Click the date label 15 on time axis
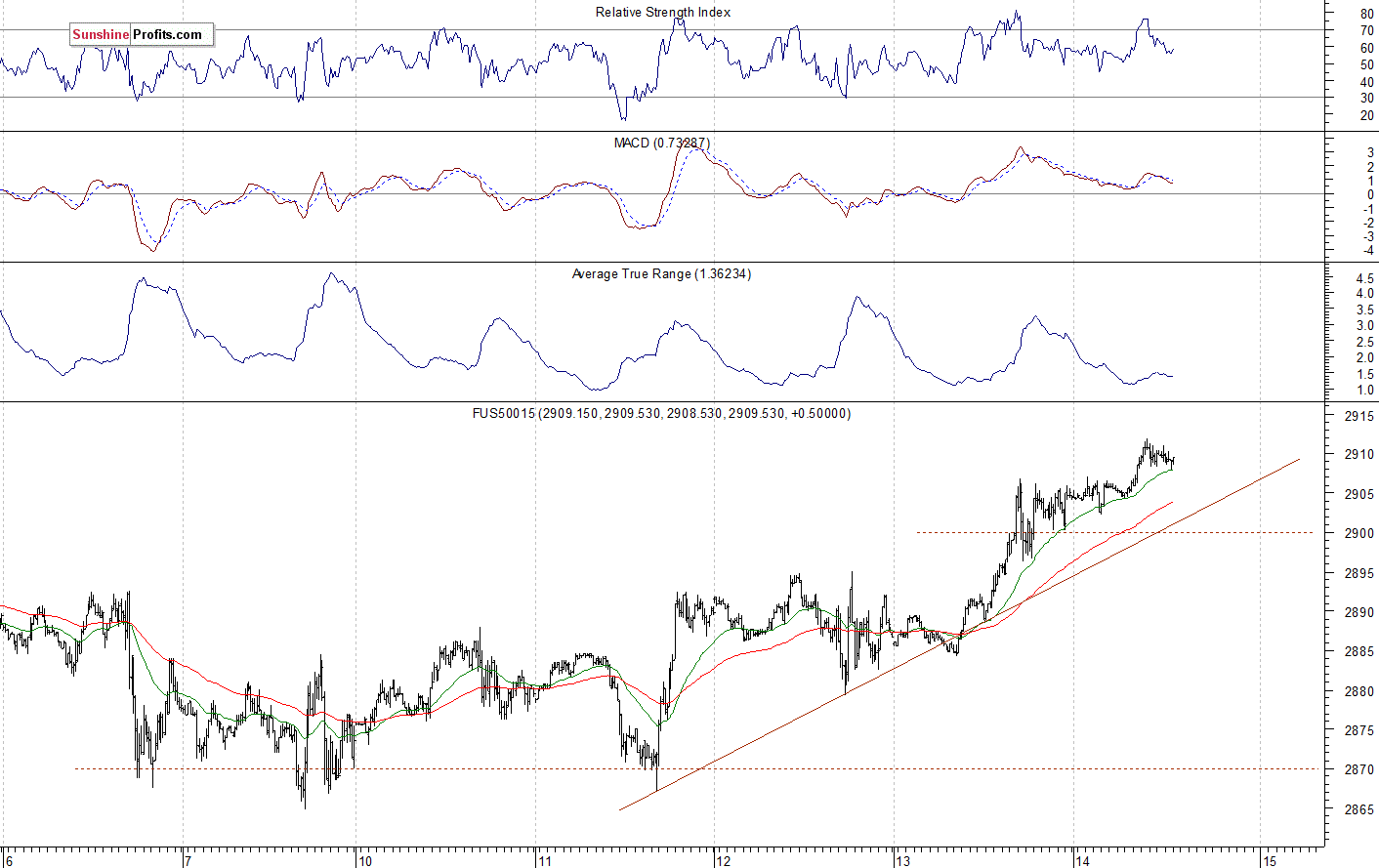 (1269, 861)
